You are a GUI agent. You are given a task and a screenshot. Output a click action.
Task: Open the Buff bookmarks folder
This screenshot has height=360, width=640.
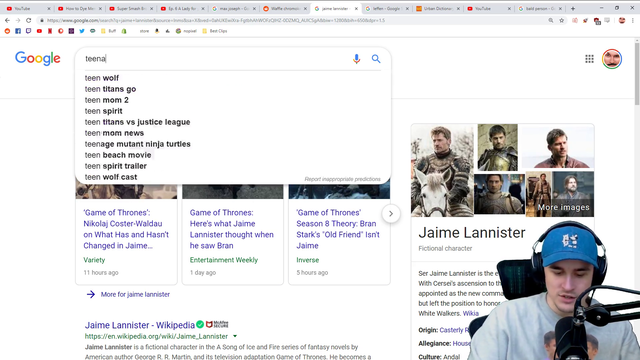point(109,31)
